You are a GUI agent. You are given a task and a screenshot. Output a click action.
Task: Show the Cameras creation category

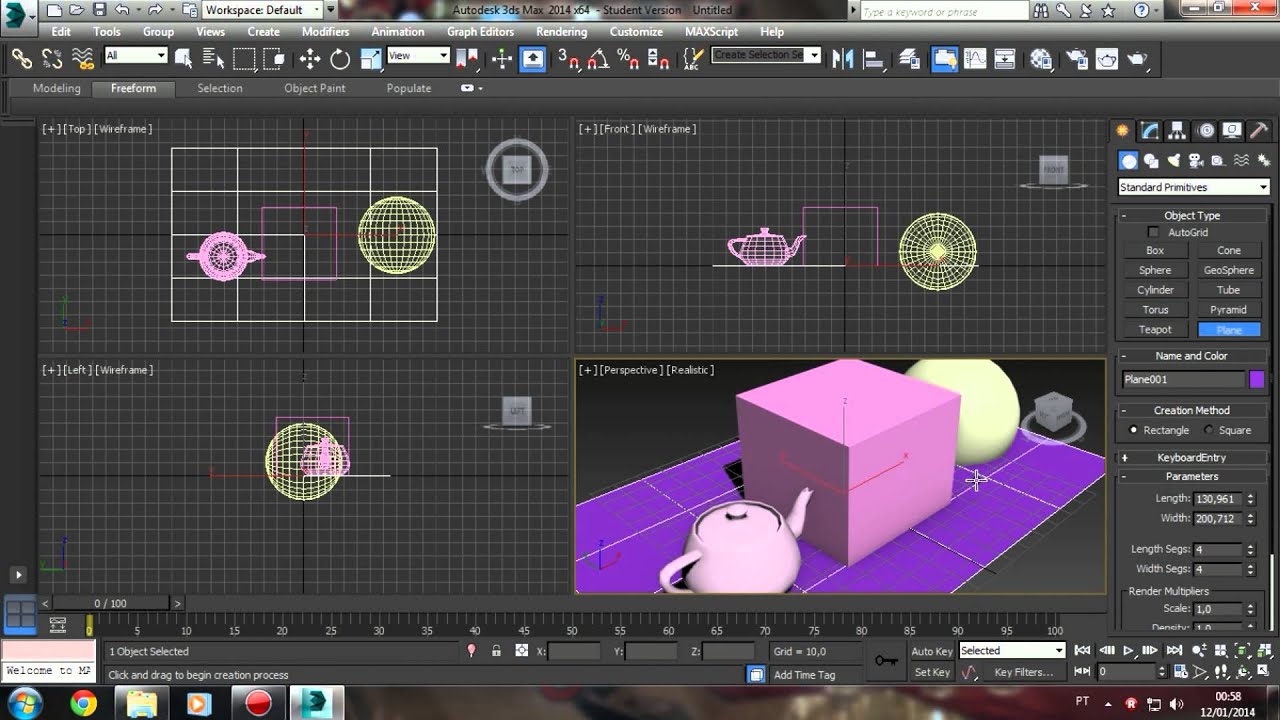[x=1196, y=160]
